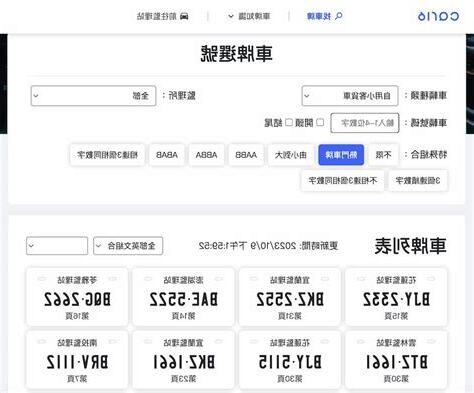
Task: Click 第14頁 under the BAE-5522 plate
Action: pyautogui.click(x=183, y=316)
